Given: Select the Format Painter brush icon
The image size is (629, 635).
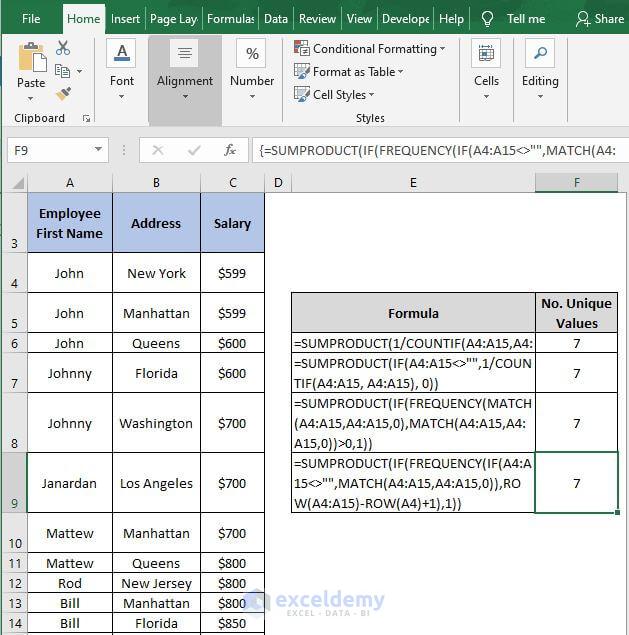Looking at the screenshot, I should point(63,94).
